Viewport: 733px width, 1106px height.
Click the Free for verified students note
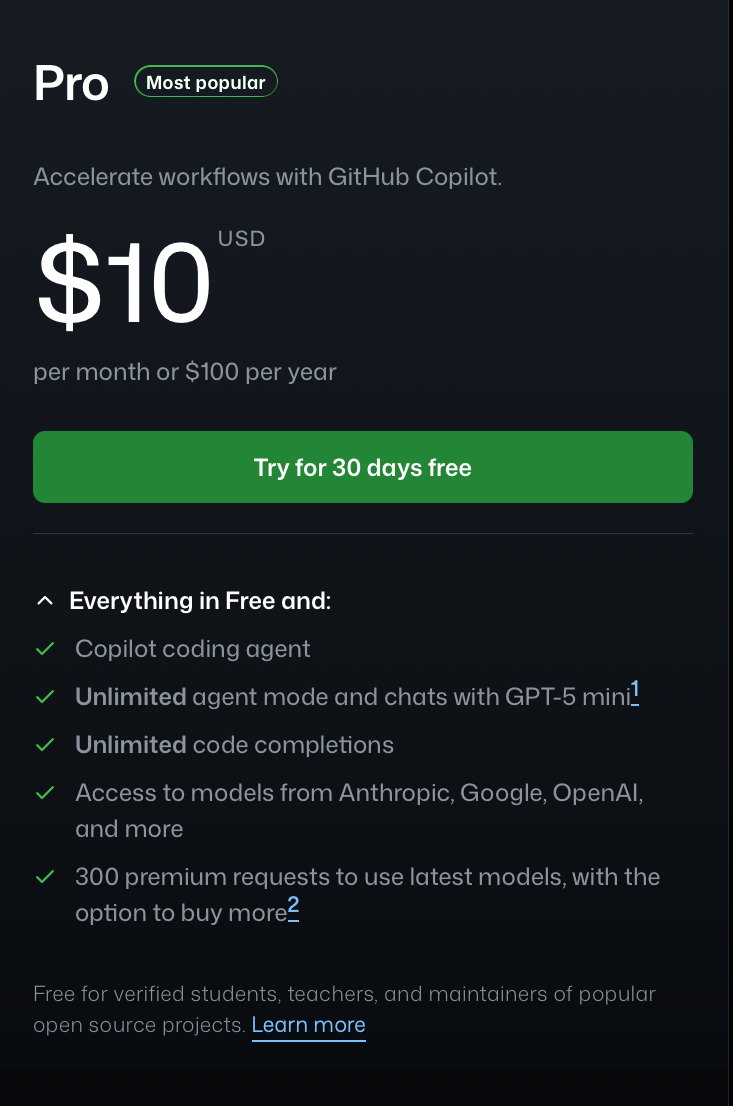[344, 995]
